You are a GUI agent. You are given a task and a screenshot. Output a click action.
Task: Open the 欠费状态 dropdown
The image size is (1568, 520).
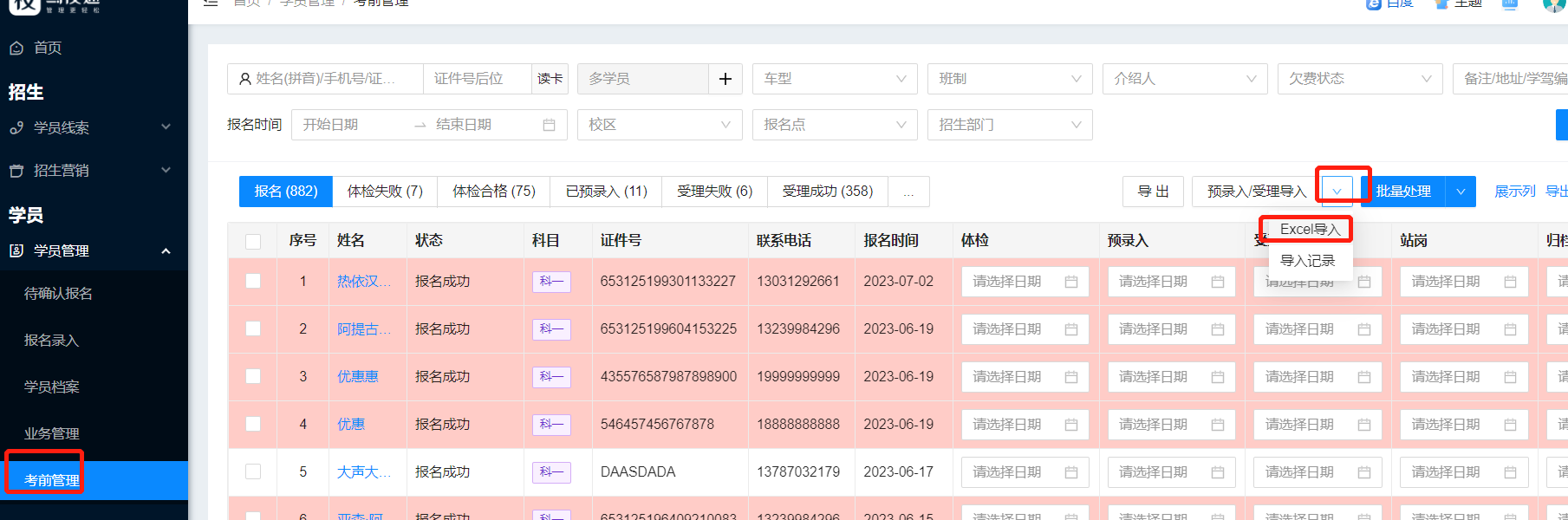tap(1360, 79)
